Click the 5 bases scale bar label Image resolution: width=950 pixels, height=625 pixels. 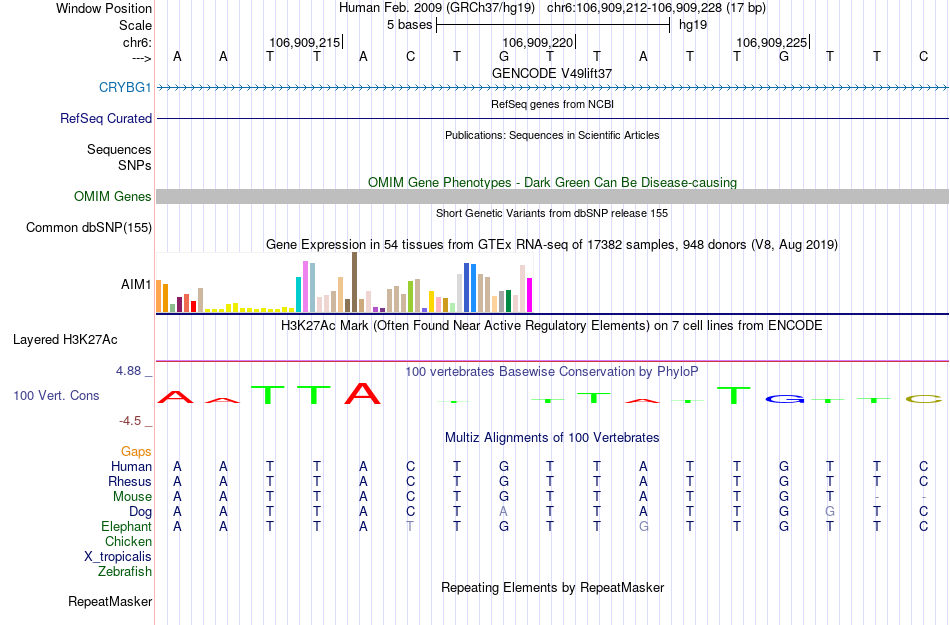click(410, 25)
